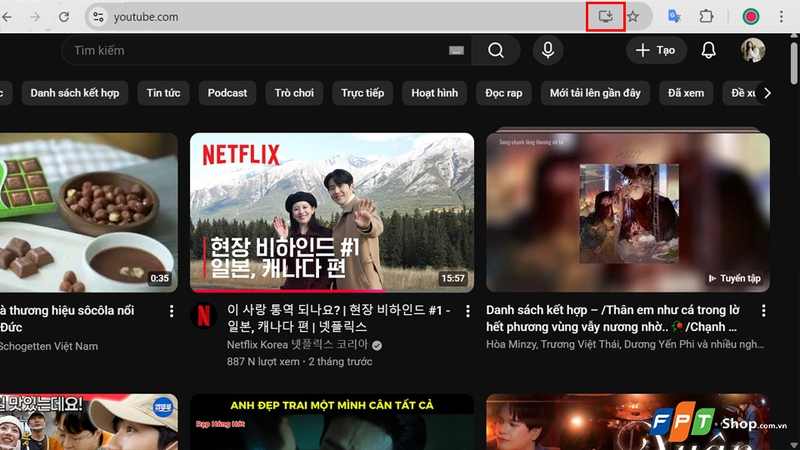Click the browser back arrow
This screenshot has width=800, height=450.
[7, 17]
